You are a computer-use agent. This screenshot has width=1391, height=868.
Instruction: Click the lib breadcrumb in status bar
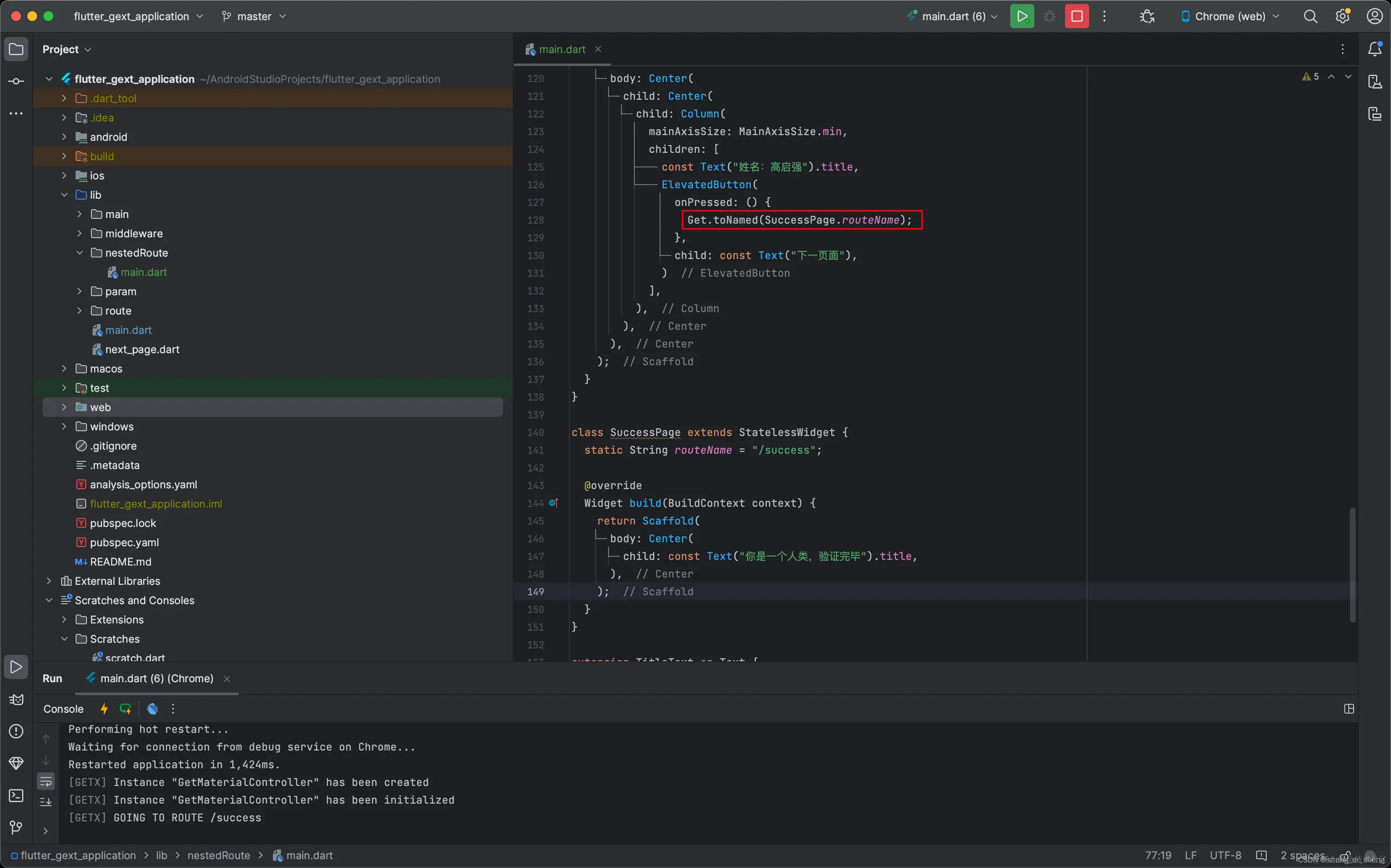click(x=161, y=856)
